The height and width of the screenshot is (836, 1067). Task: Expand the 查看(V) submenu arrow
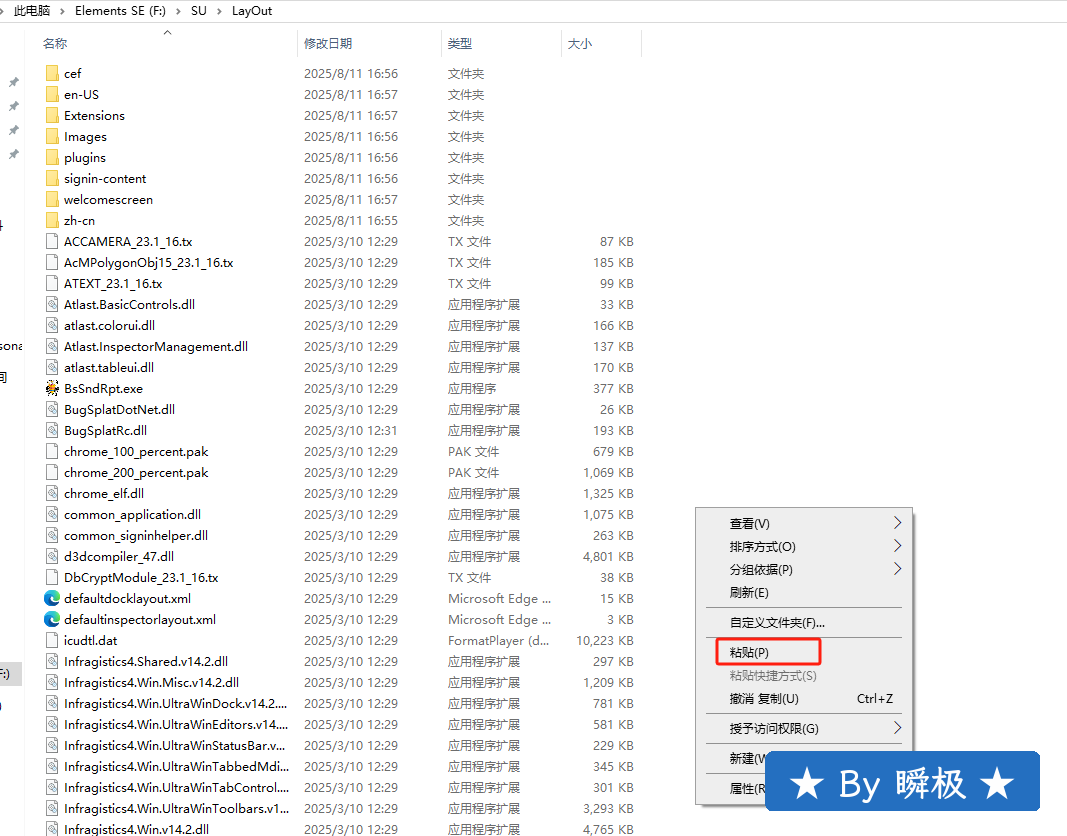pos(897,523)
